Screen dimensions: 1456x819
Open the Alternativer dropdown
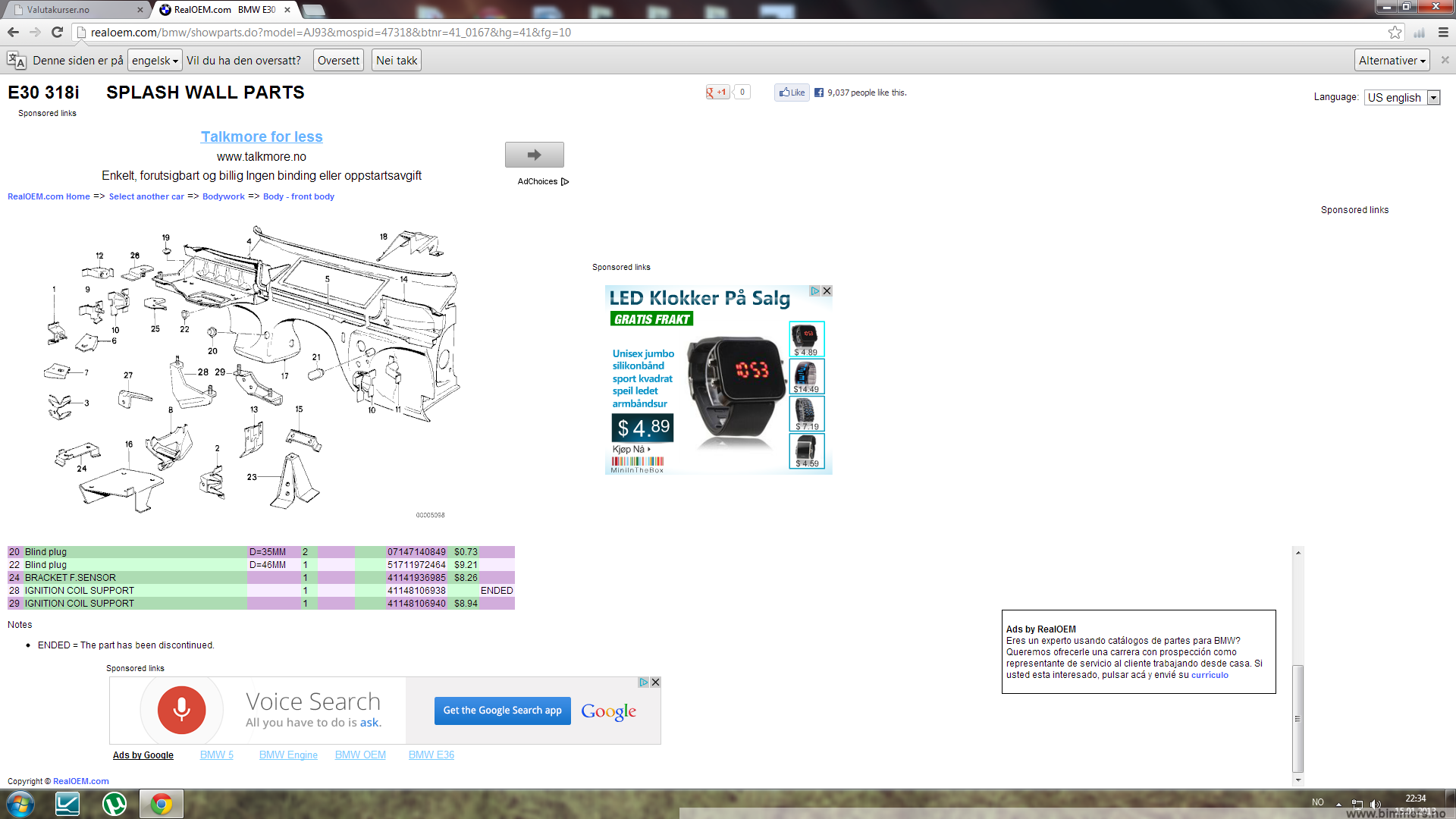coord(1392,61)
